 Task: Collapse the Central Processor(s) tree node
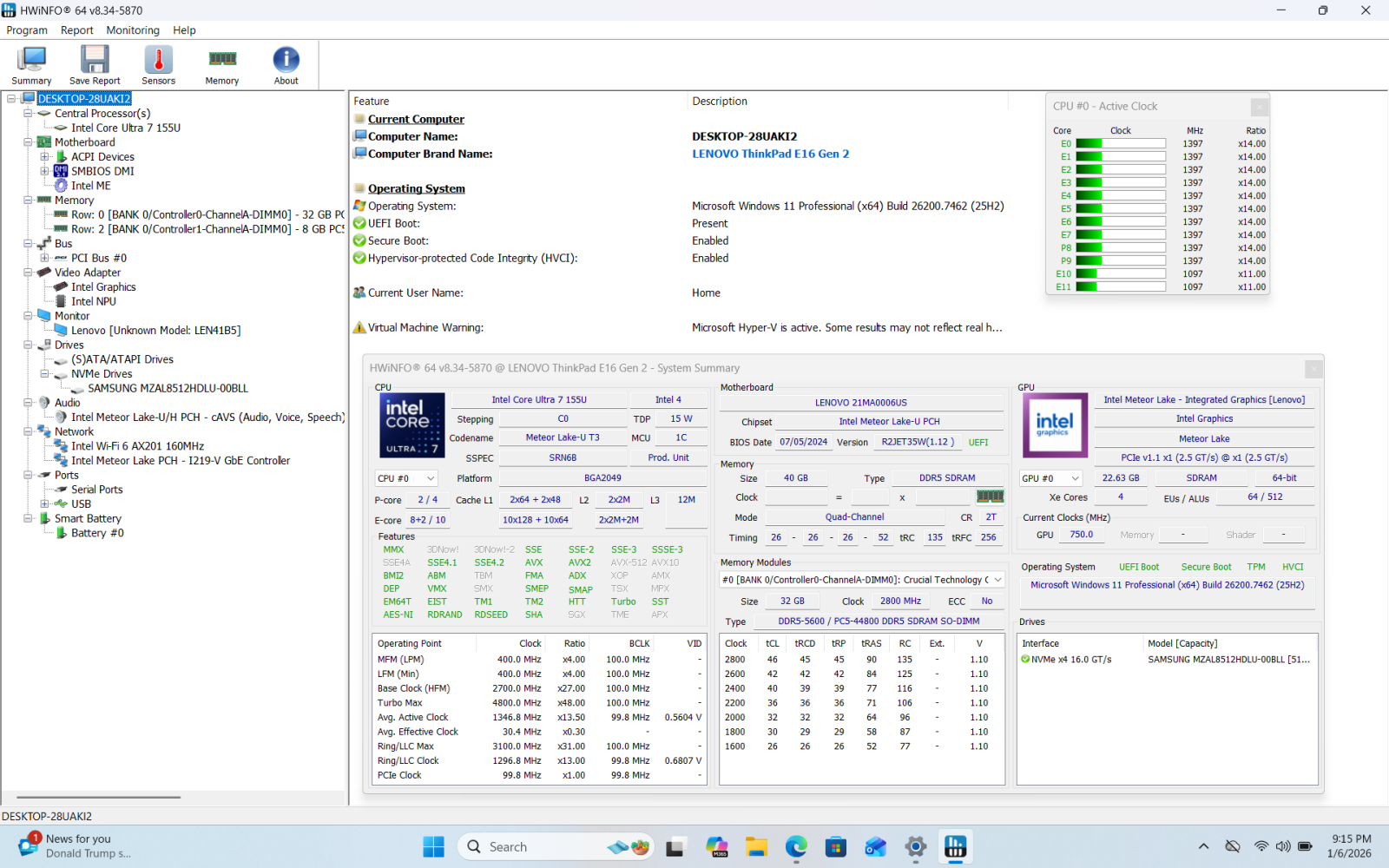28,113
